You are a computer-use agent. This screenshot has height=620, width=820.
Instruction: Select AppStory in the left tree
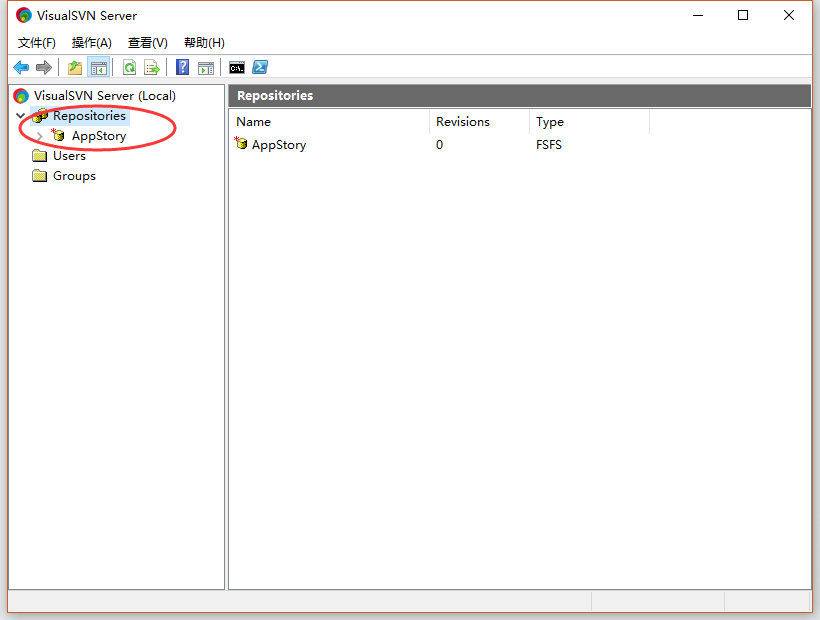tap(99, 136)
